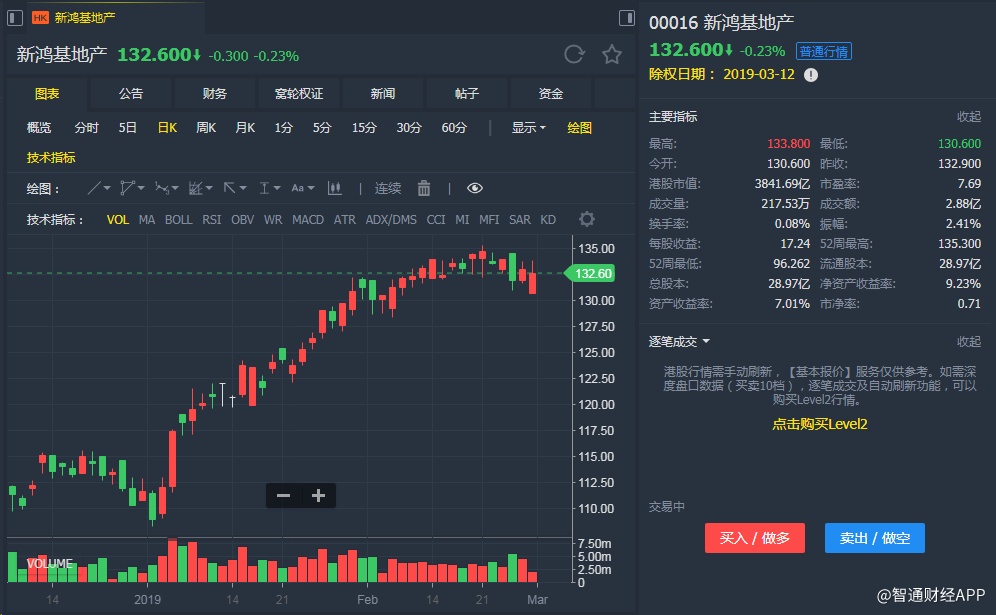996x615 pixels.
Task: Toggle the 连续 continuous drawing mode
Action: (x=387, y=188)
